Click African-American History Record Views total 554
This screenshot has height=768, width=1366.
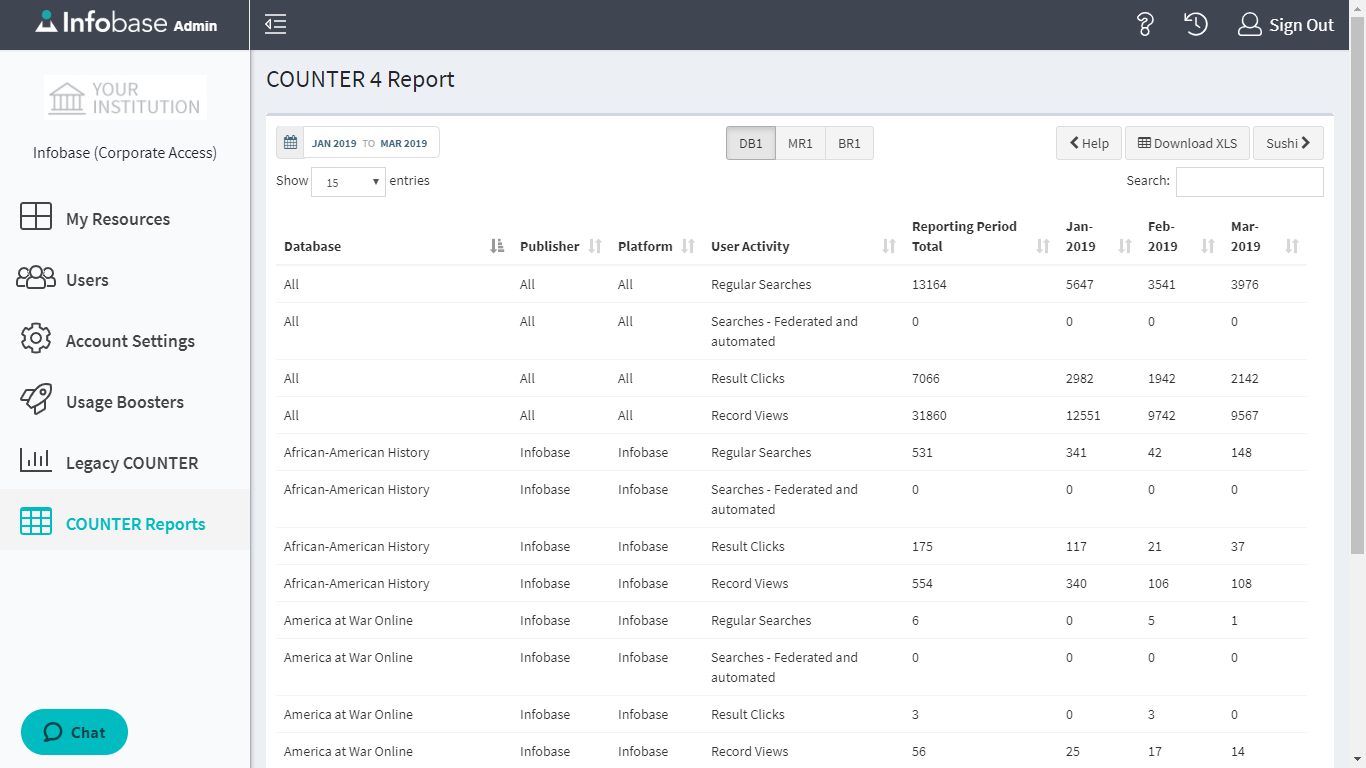(x=922, y=583)
